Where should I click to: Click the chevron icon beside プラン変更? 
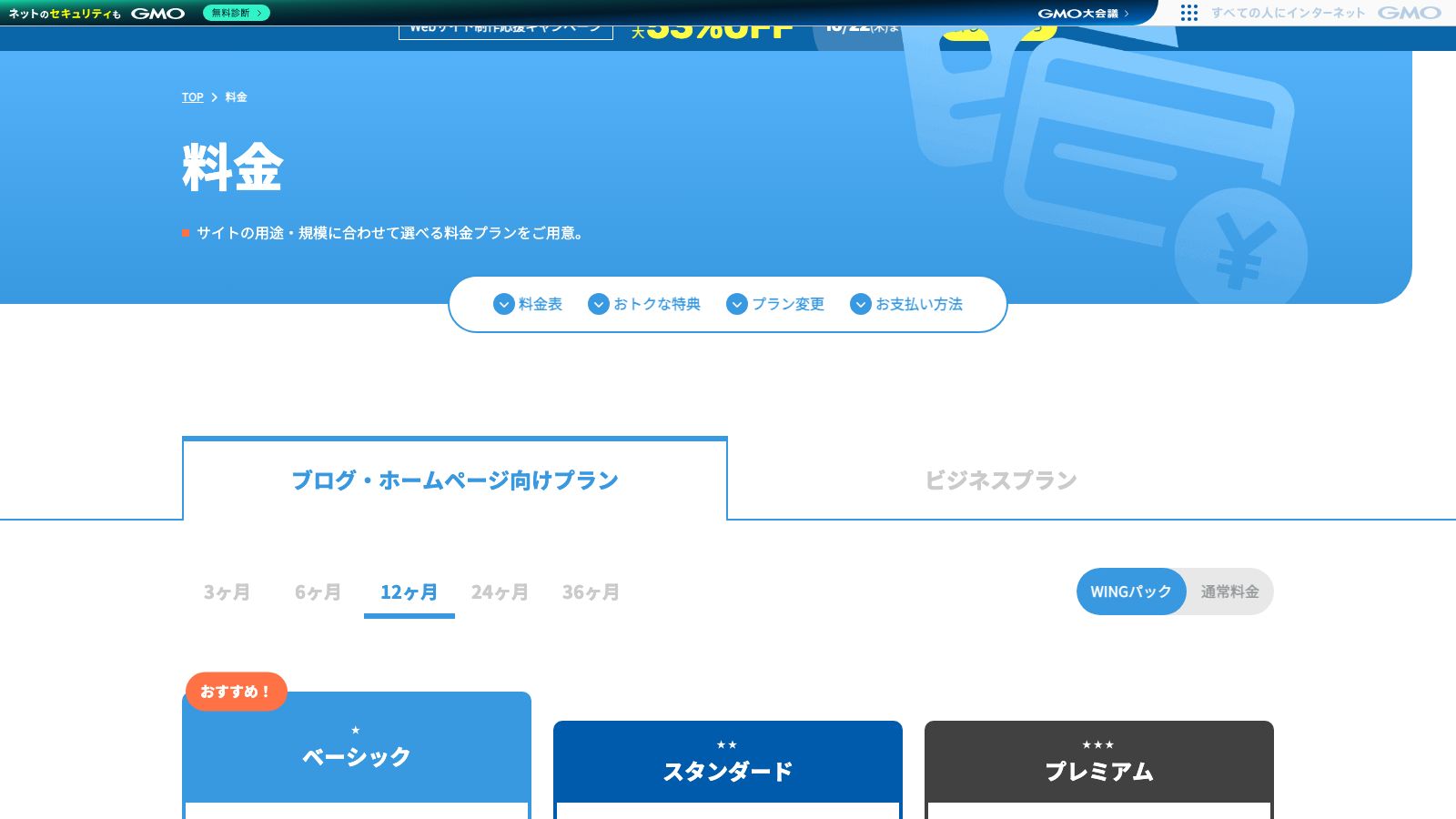pyautogui.click(x=737, y=304)
